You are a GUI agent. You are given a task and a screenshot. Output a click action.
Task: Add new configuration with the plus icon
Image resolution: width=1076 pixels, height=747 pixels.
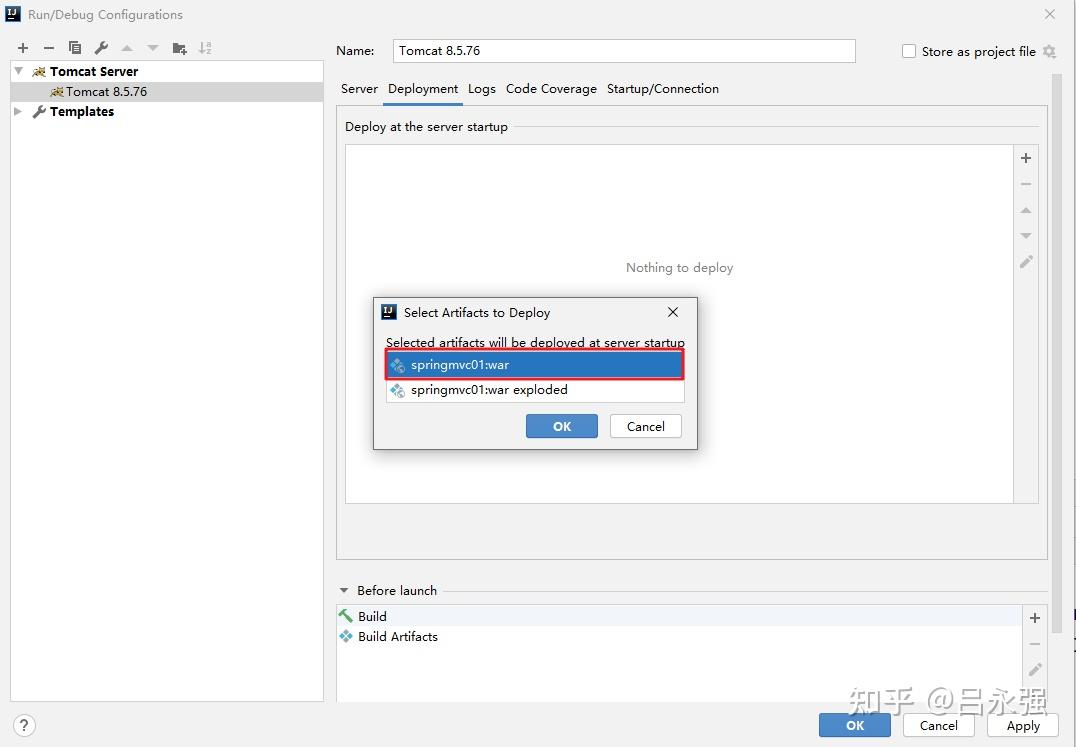(x=23, y=48)
